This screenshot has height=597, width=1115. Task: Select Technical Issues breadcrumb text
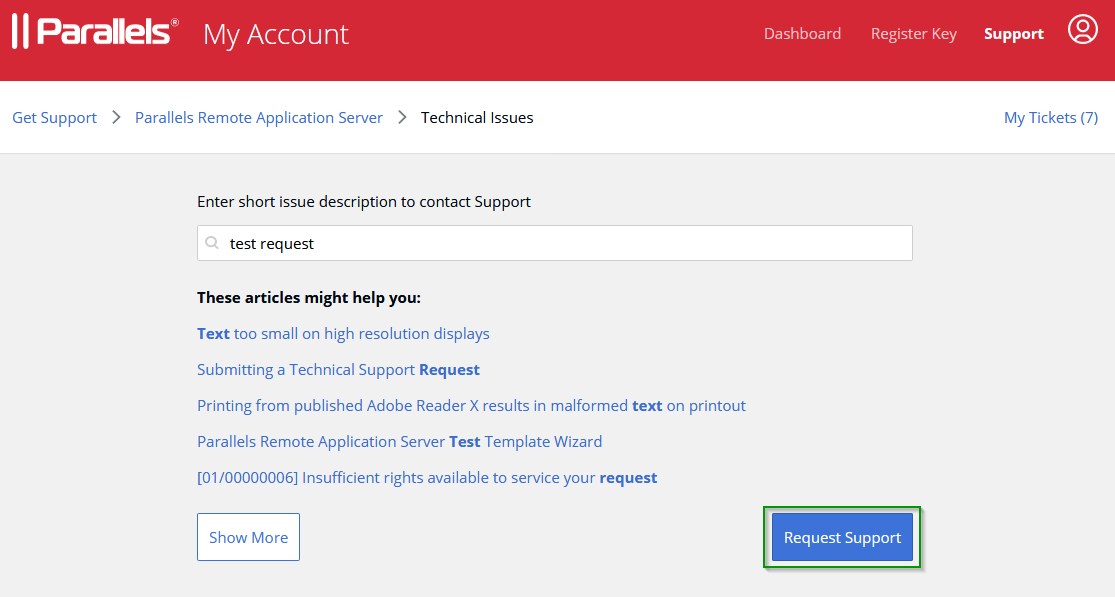coord(477,117)
